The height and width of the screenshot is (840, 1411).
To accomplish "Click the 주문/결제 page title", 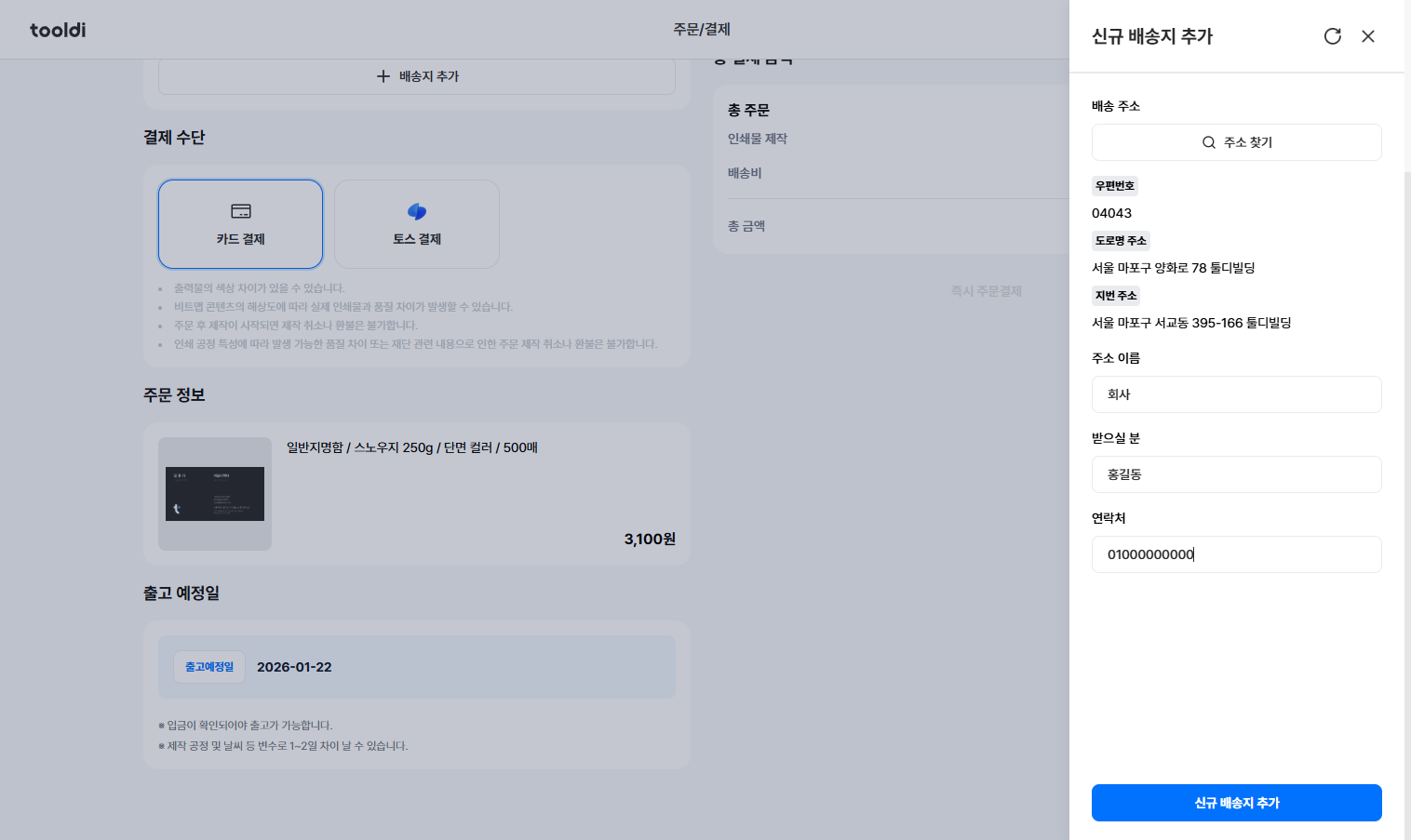I will [702, 30].
